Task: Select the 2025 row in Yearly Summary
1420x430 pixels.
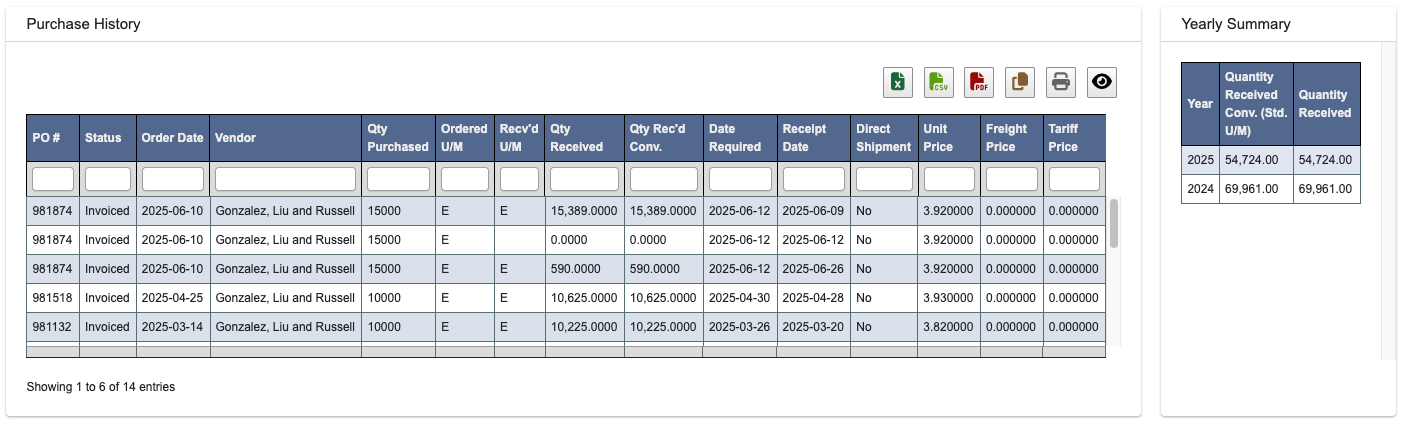Action: (1271, 160)
